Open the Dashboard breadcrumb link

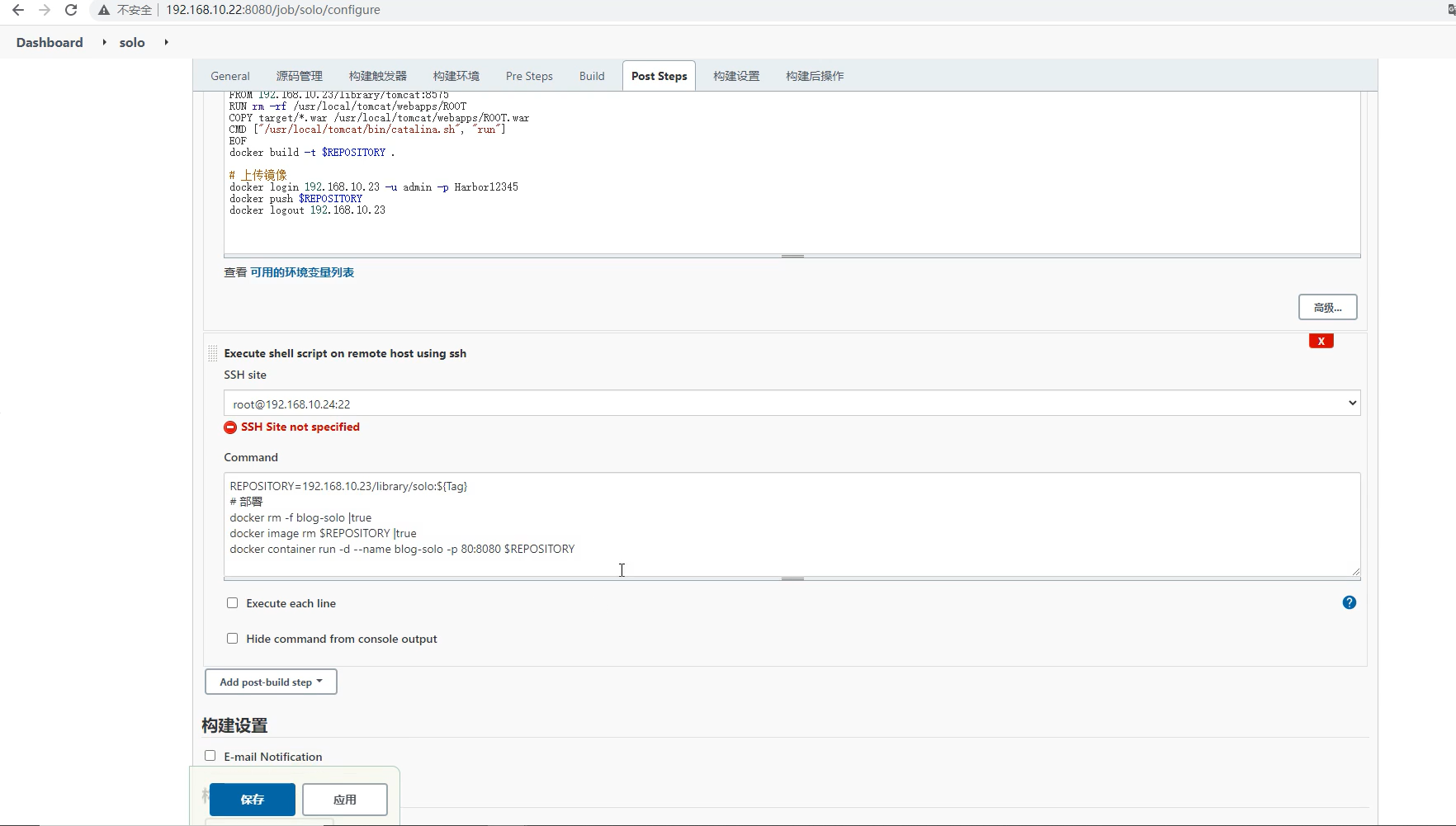pos(50,42)
